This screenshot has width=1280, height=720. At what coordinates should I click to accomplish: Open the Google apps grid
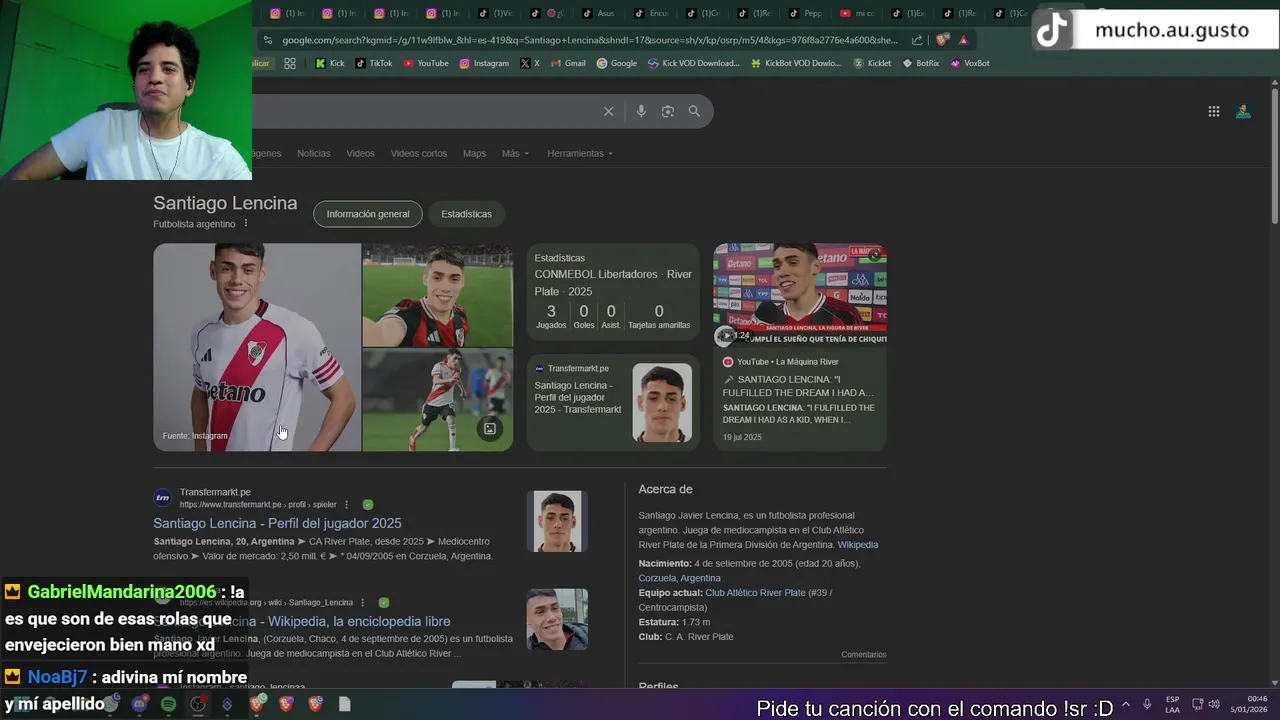click(1214, 112)
